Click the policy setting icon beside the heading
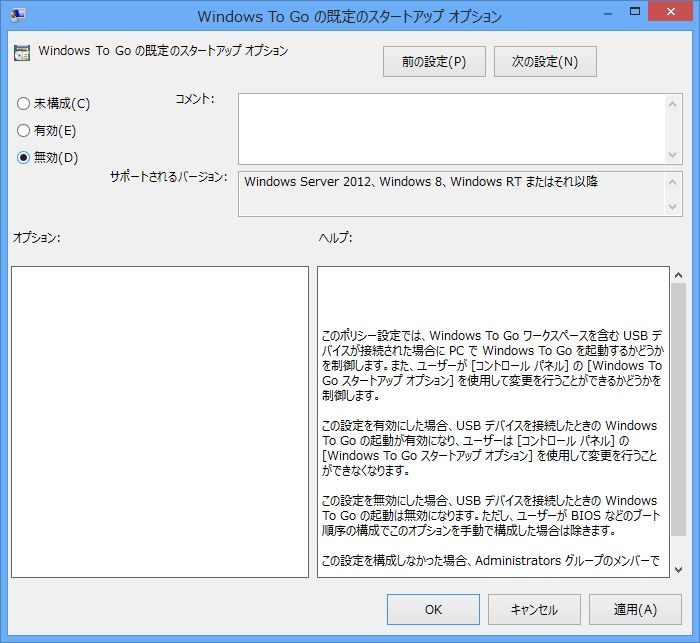Screen dimensions: 700x643 (x=22, y=53)
